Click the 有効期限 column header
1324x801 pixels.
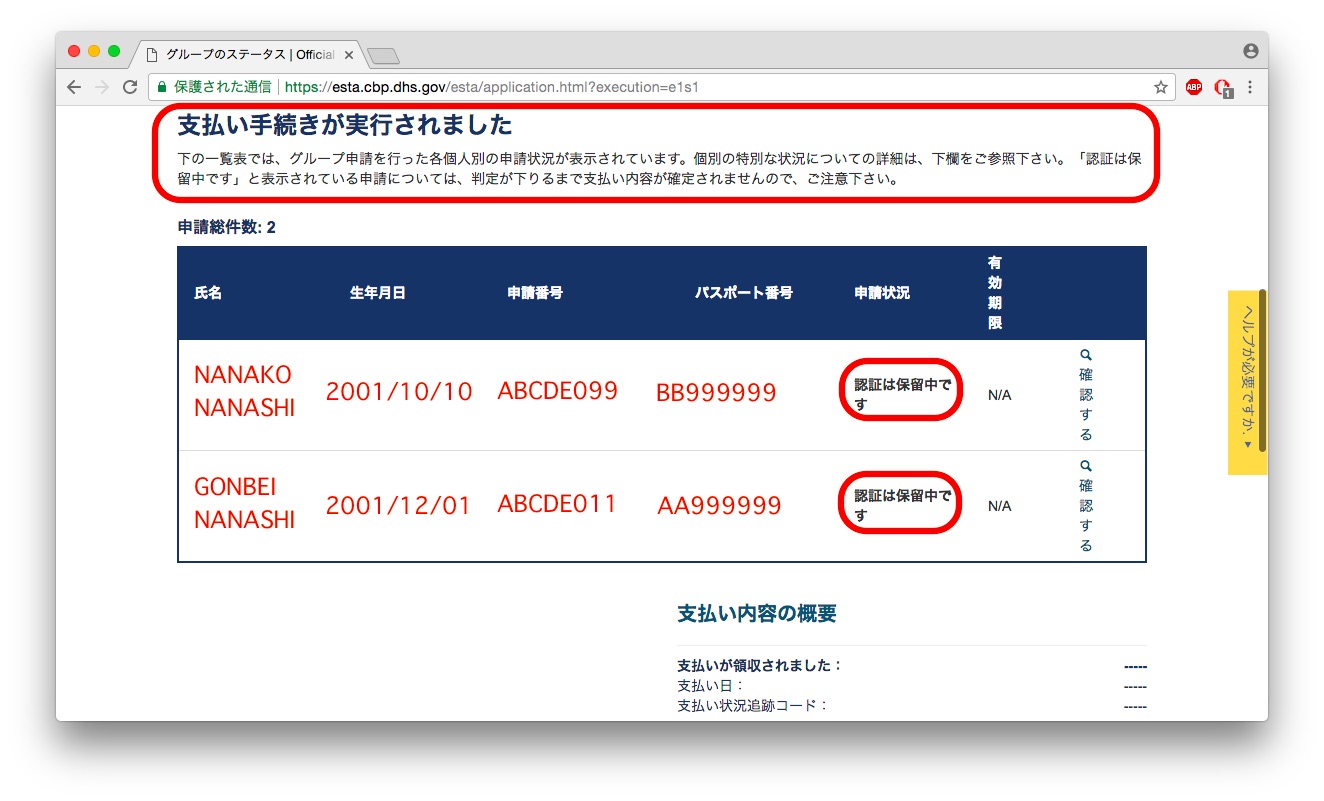click(x=995, y=293)
